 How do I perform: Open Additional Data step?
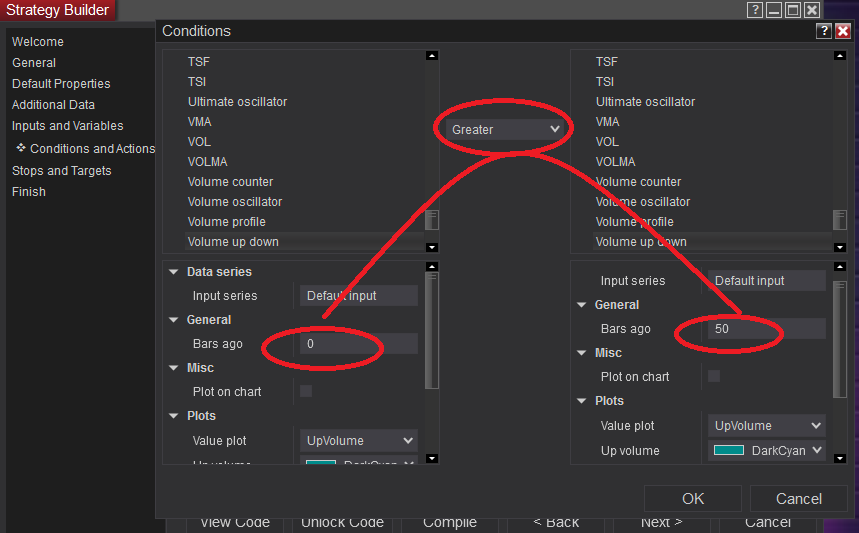(x=53, y=105)
